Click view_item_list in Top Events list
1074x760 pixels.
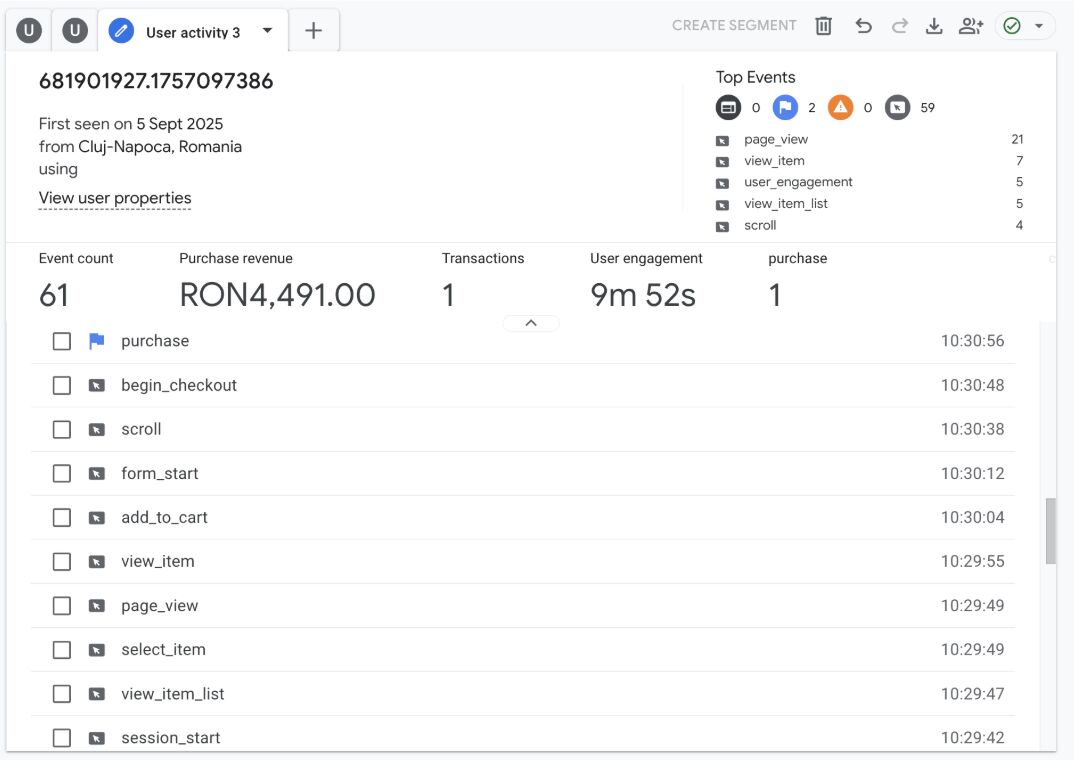pyautogui.click(x=786, y=204)
